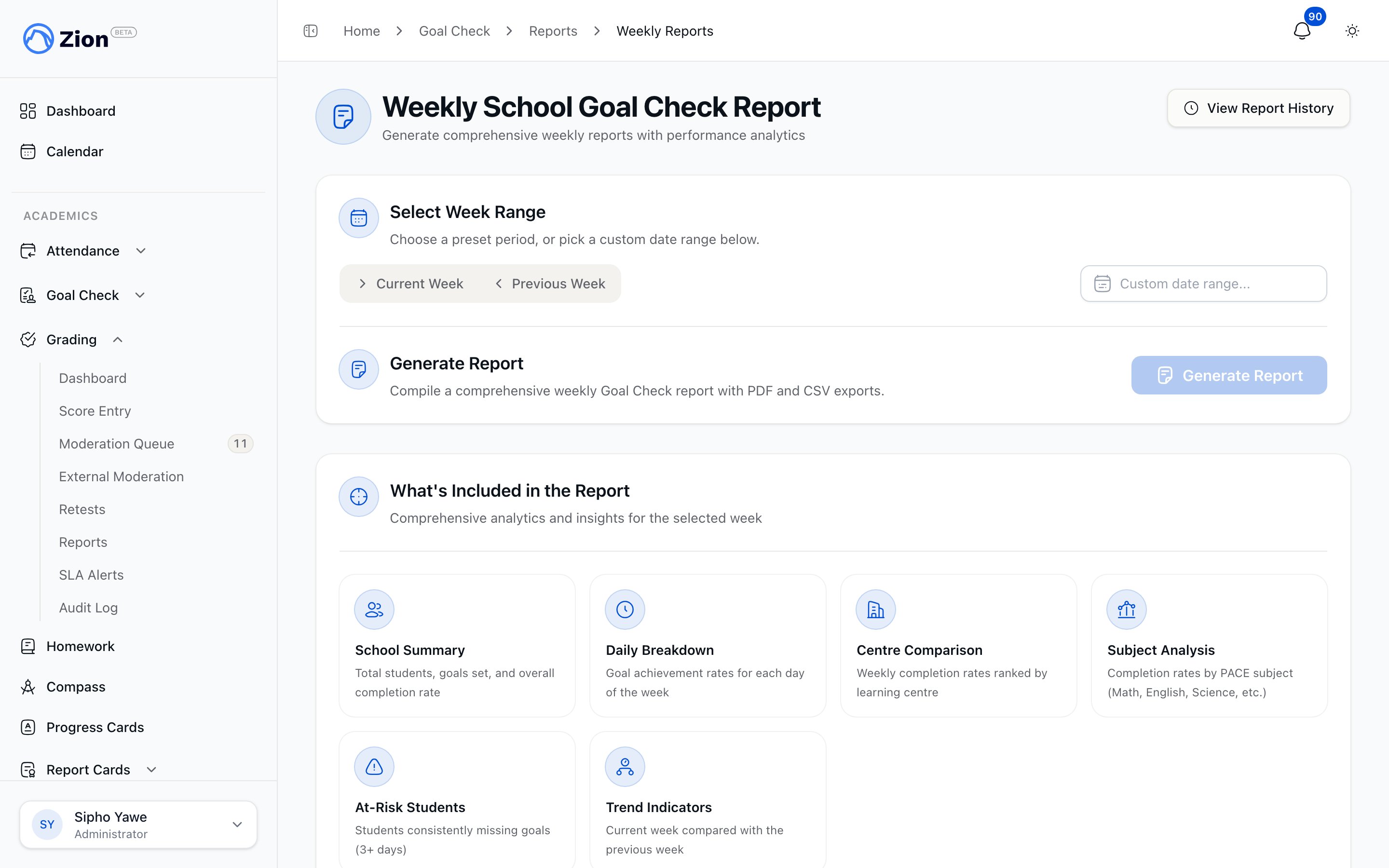Click the Attendance icon in sidebar
Image resolution: width=1389 pixels, height=868 pixels.
point(27,251)
